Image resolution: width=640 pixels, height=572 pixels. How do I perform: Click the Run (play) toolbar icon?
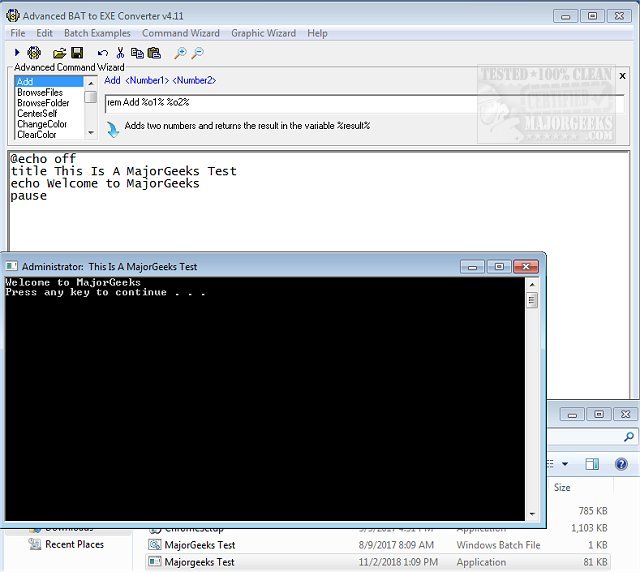(17, 52)
